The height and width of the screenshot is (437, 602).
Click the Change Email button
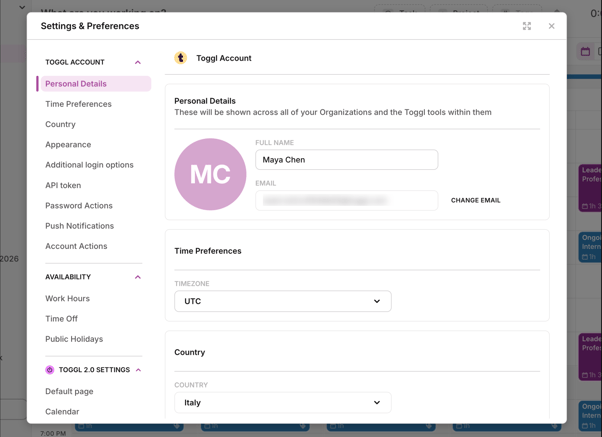point(475,200)
